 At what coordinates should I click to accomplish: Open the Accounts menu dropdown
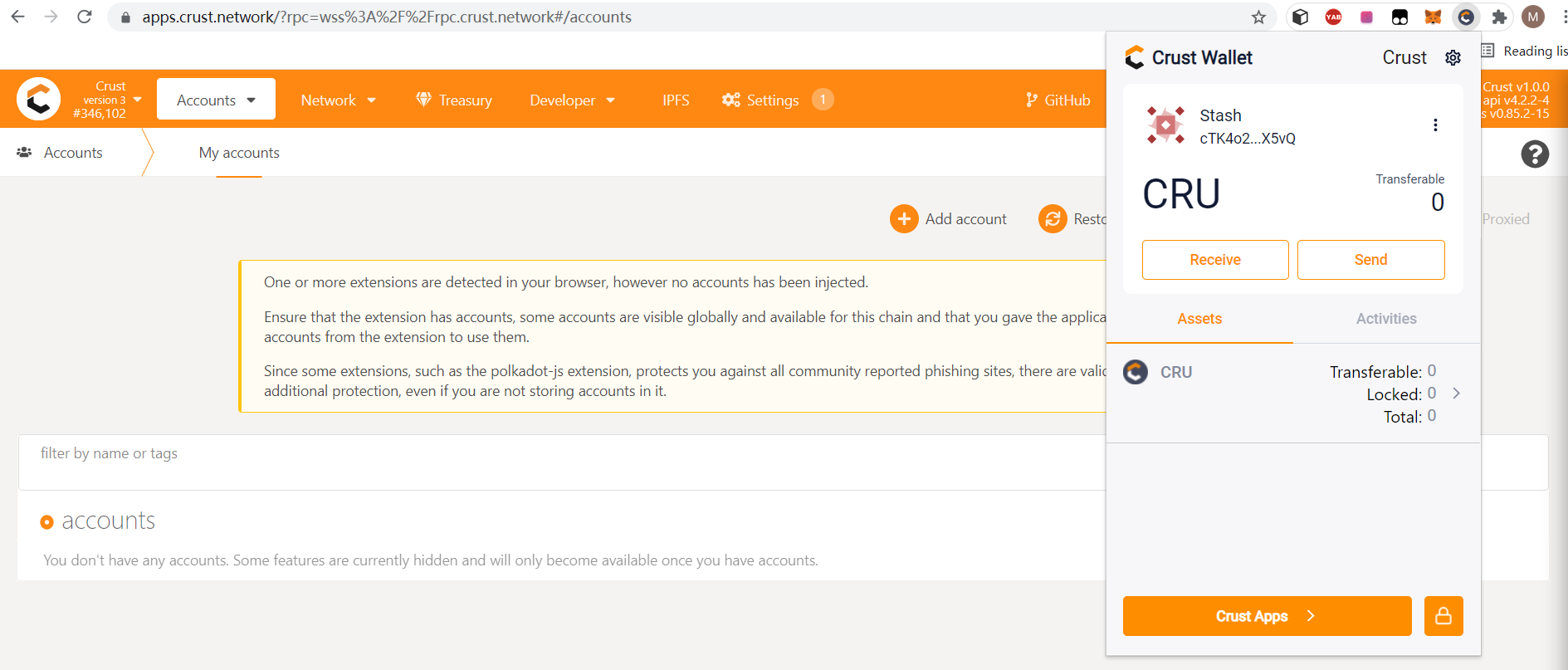pos(216,99)
